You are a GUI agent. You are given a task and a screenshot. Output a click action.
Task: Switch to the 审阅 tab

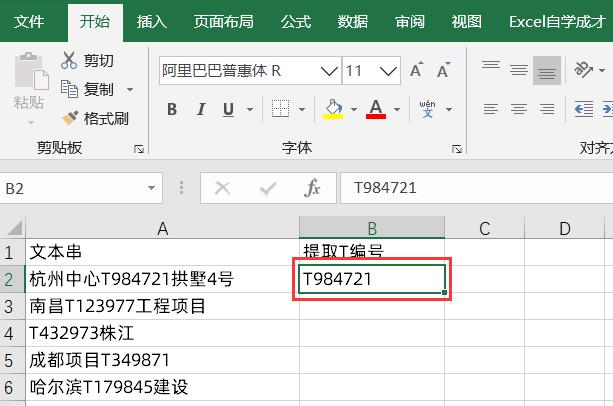pyautogui.click(x=410, y=22)
